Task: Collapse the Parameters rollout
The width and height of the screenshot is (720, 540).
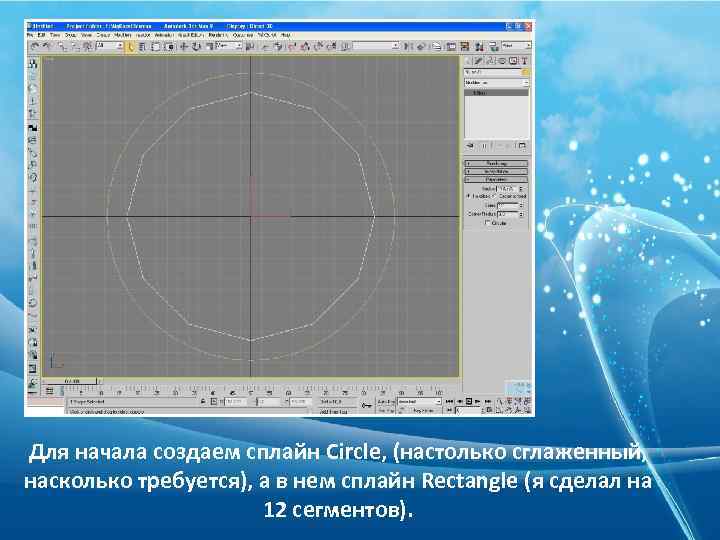Action: [496, 180]
